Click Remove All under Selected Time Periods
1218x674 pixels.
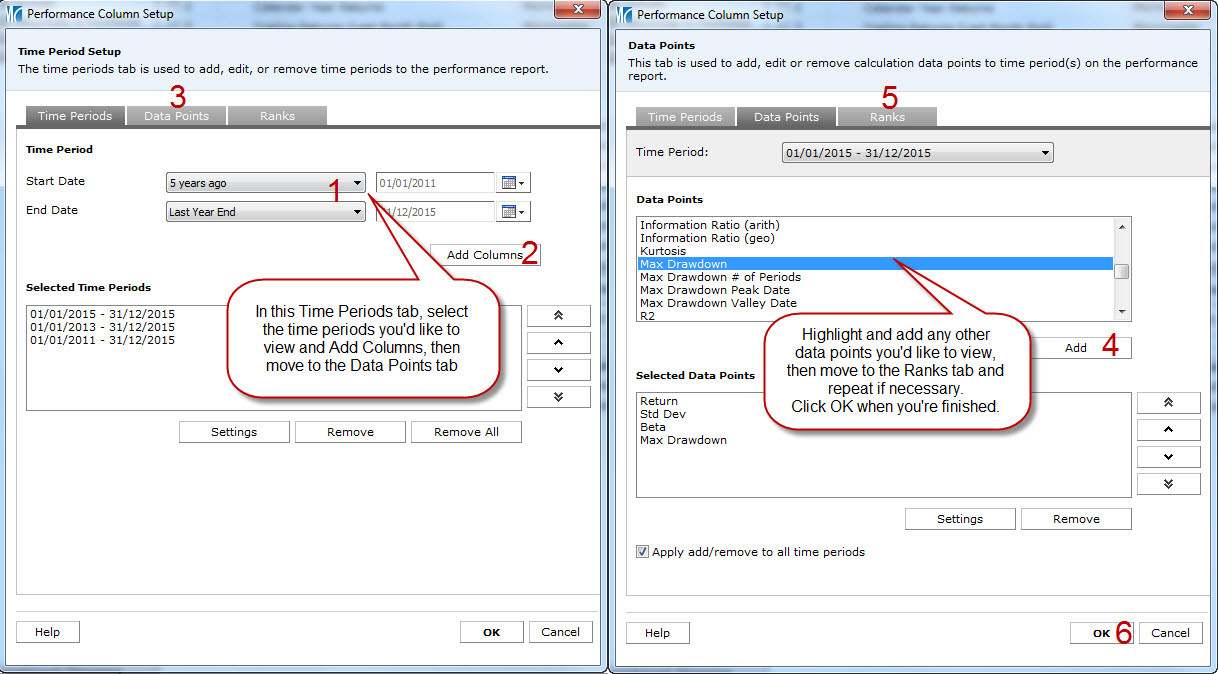tap(465, 432)
